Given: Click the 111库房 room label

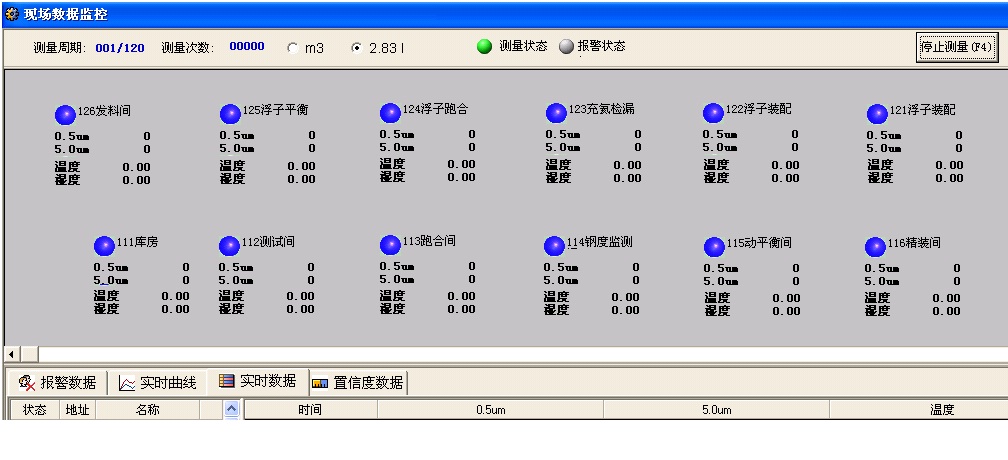Looking at the screenshot, I should [x=137, y=243].
